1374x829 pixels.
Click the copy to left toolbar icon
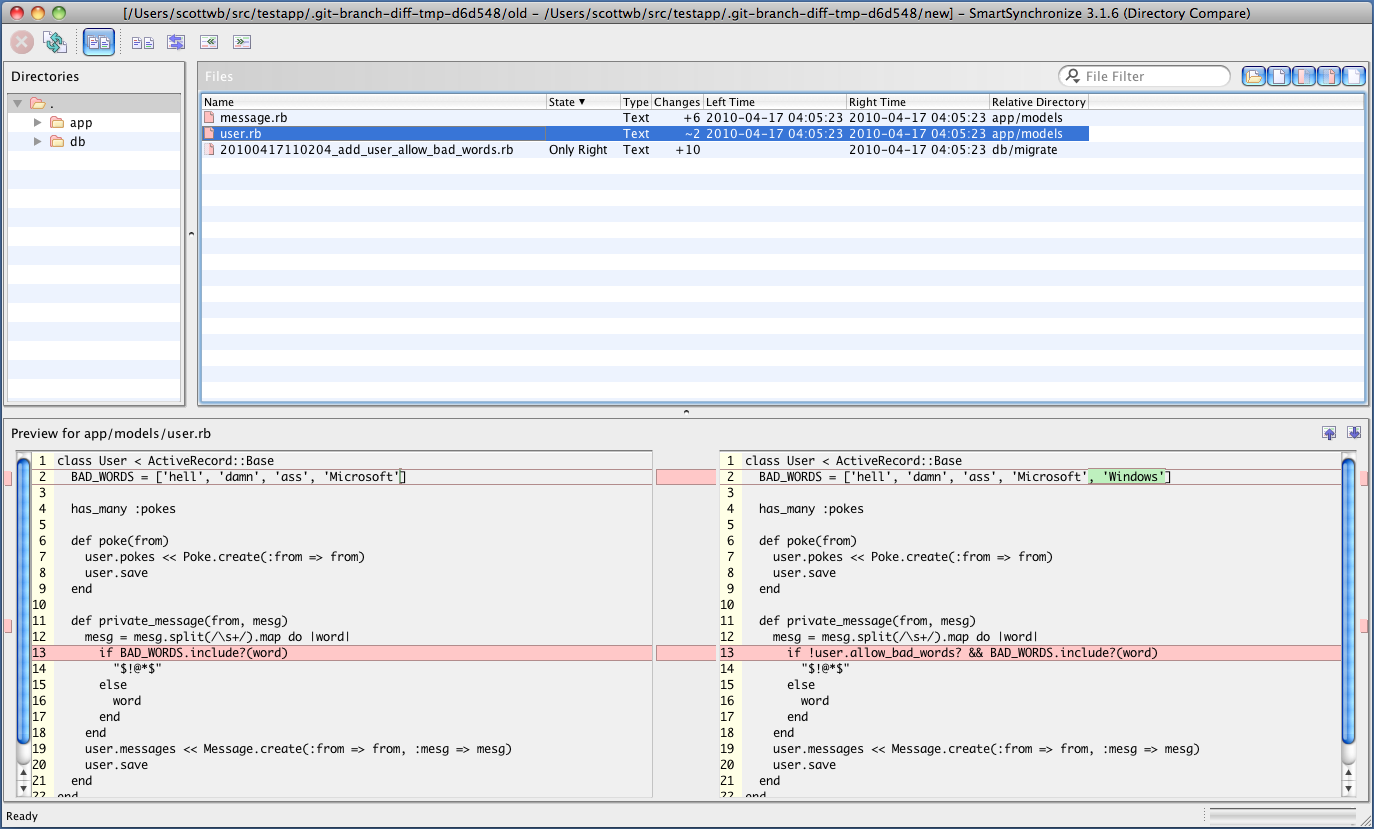[209, 42]
